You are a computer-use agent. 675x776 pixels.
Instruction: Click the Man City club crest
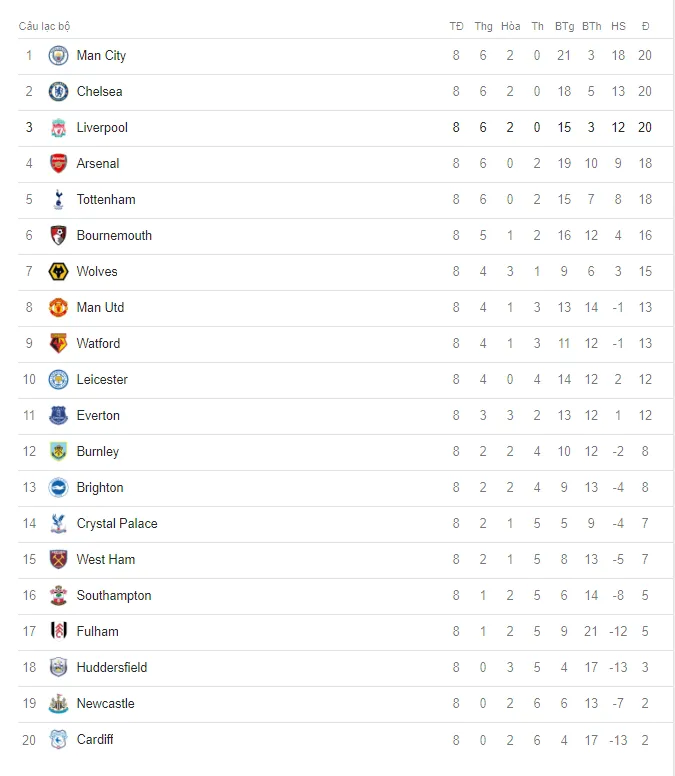58,55
